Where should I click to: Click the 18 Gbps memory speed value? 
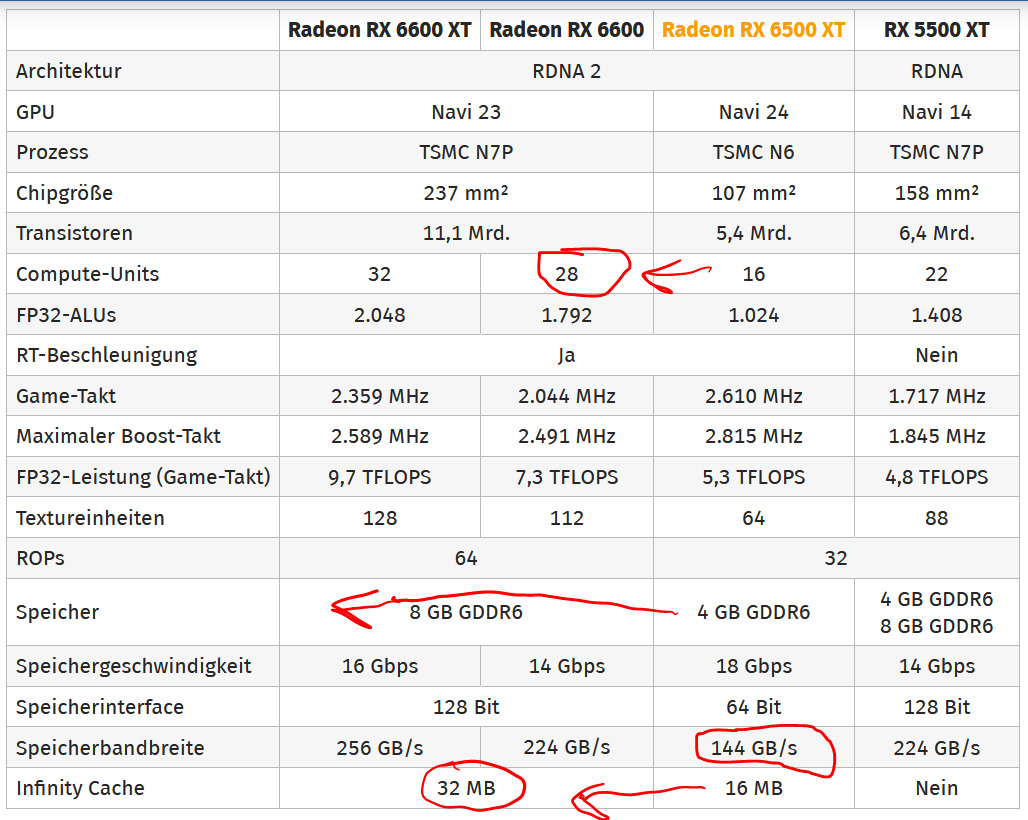[x=753, y=667]
